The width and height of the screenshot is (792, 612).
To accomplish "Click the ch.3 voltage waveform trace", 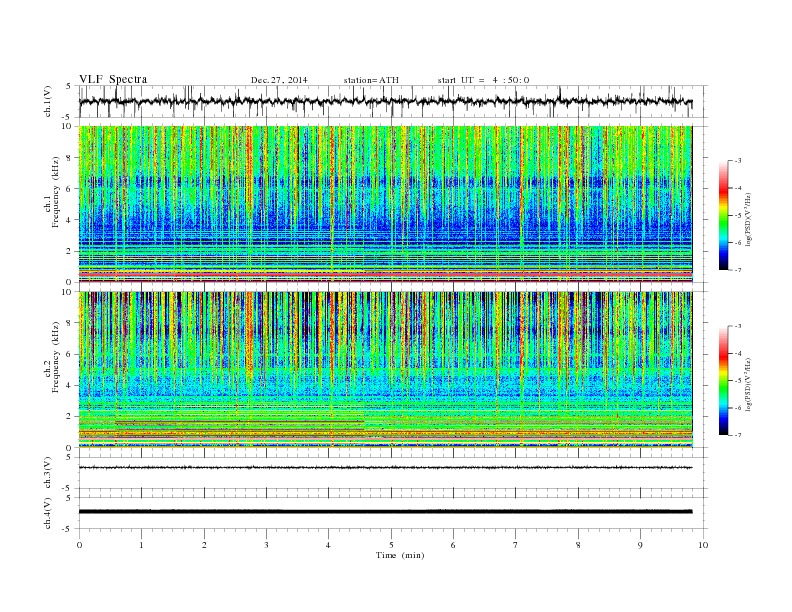I will click(x=385, y=468).
